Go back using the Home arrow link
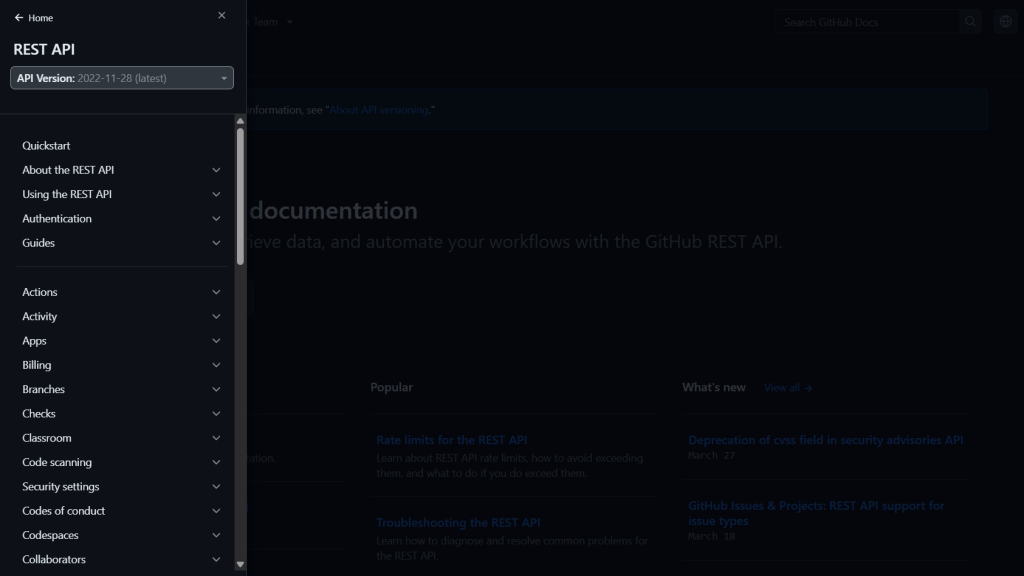The image size is (1024, 576). 34,18
